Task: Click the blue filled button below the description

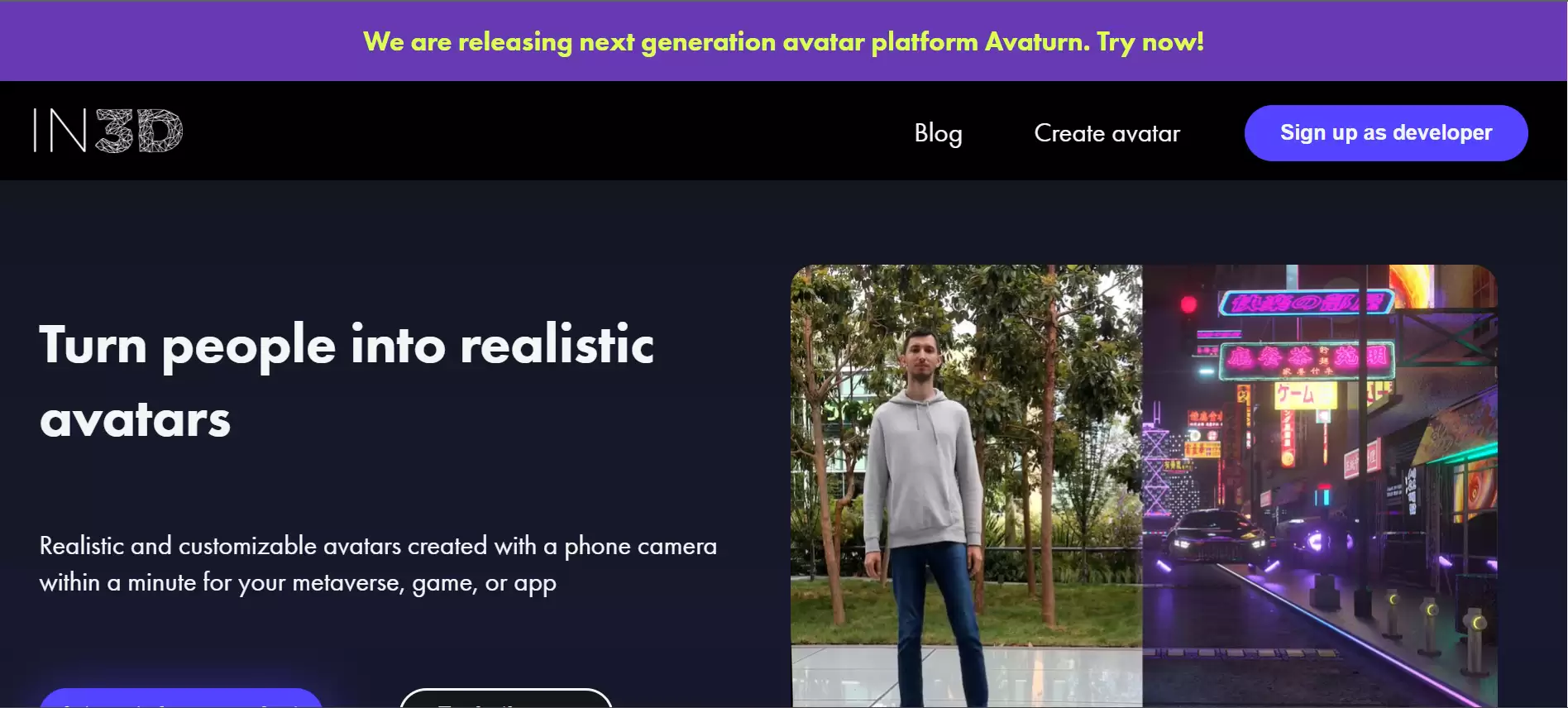Action: click(x=181, y=698)
